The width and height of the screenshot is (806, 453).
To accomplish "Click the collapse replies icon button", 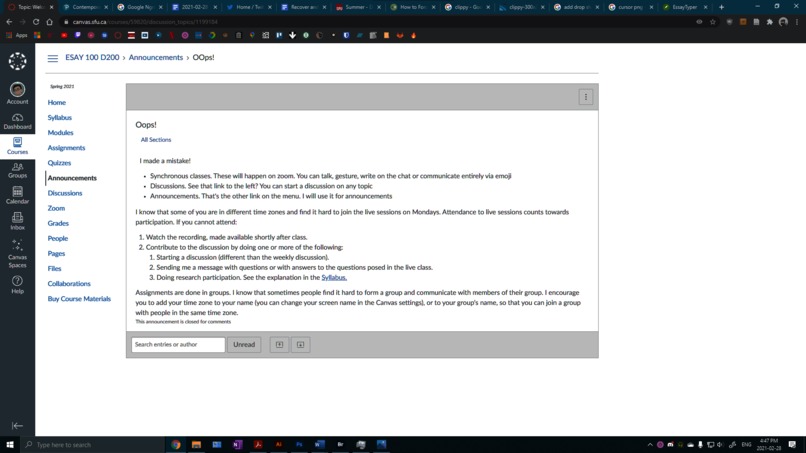I will pos(279,345).
